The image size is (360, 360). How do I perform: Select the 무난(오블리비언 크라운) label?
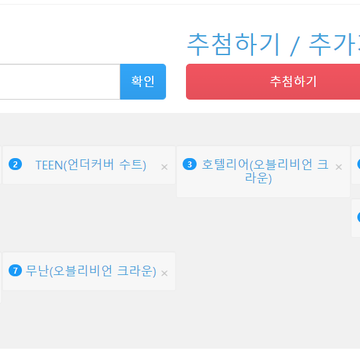91,271
